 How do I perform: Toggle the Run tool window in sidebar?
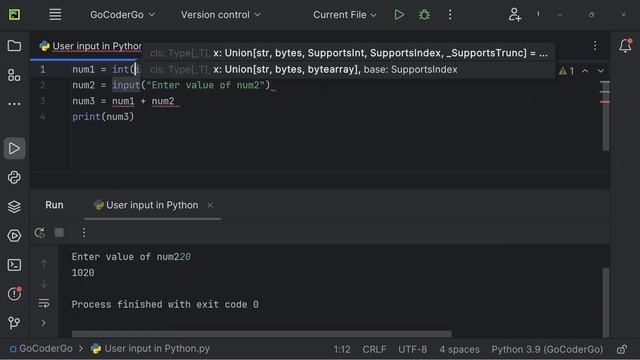tap(14, 148)
